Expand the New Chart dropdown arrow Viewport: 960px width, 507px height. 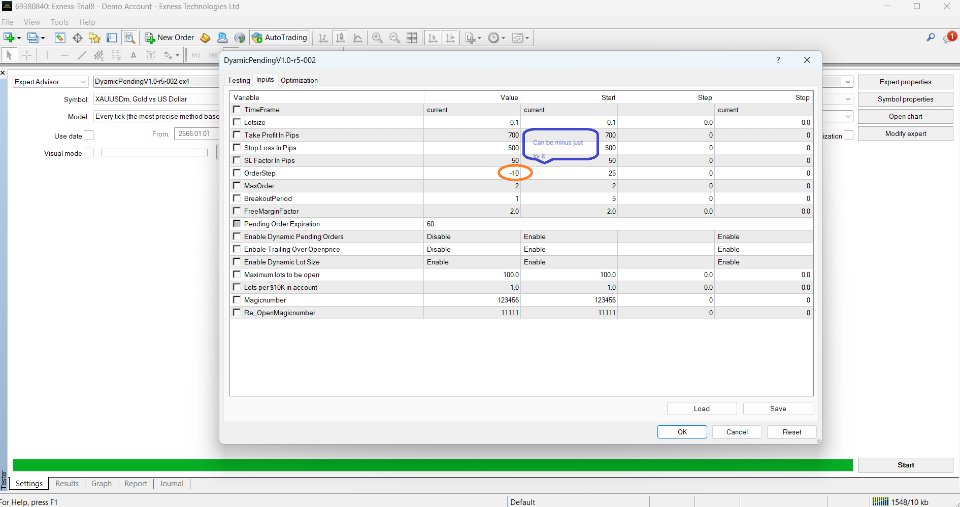click(19, 38)
